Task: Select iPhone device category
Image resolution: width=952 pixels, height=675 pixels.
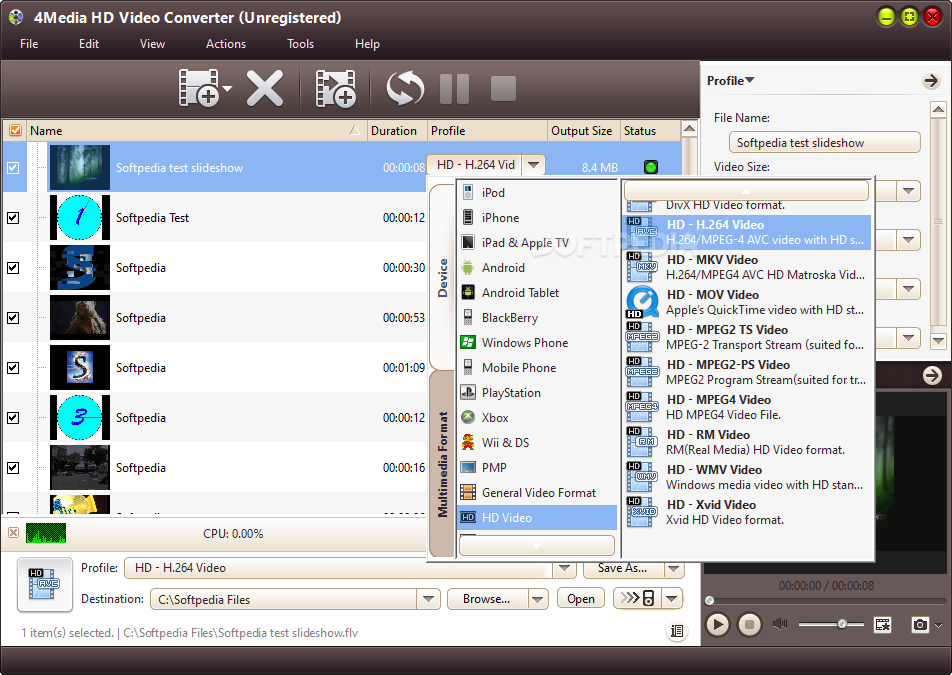Action: point(537,217)
